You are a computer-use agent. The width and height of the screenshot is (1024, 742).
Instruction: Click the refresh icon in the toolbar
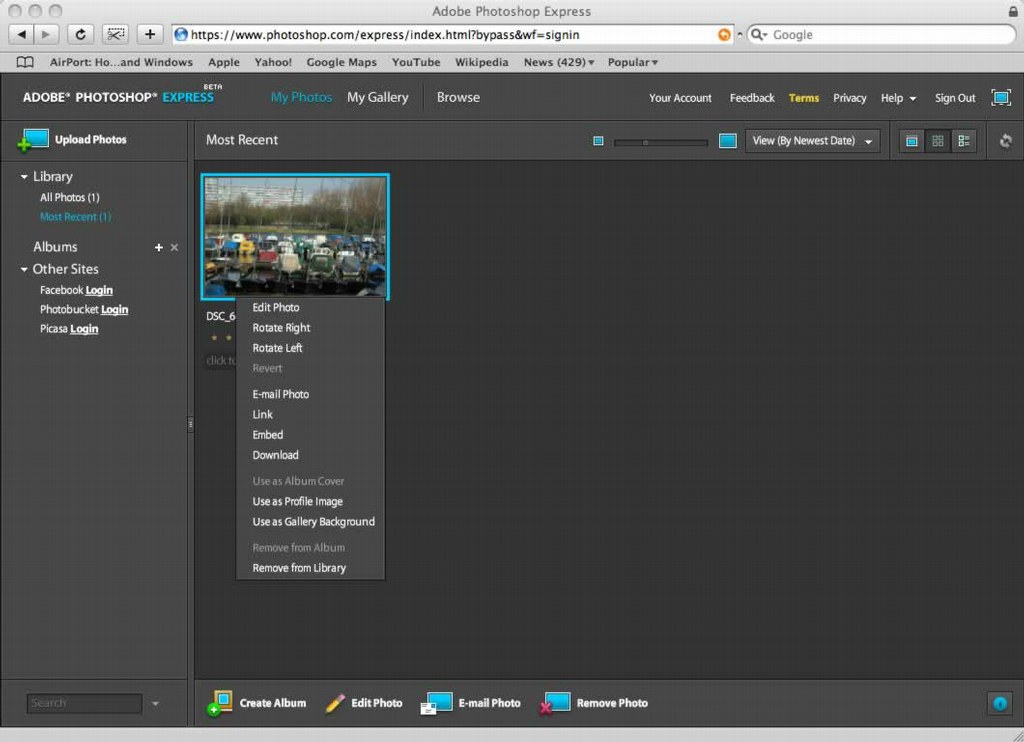(x=1005, y=141)
